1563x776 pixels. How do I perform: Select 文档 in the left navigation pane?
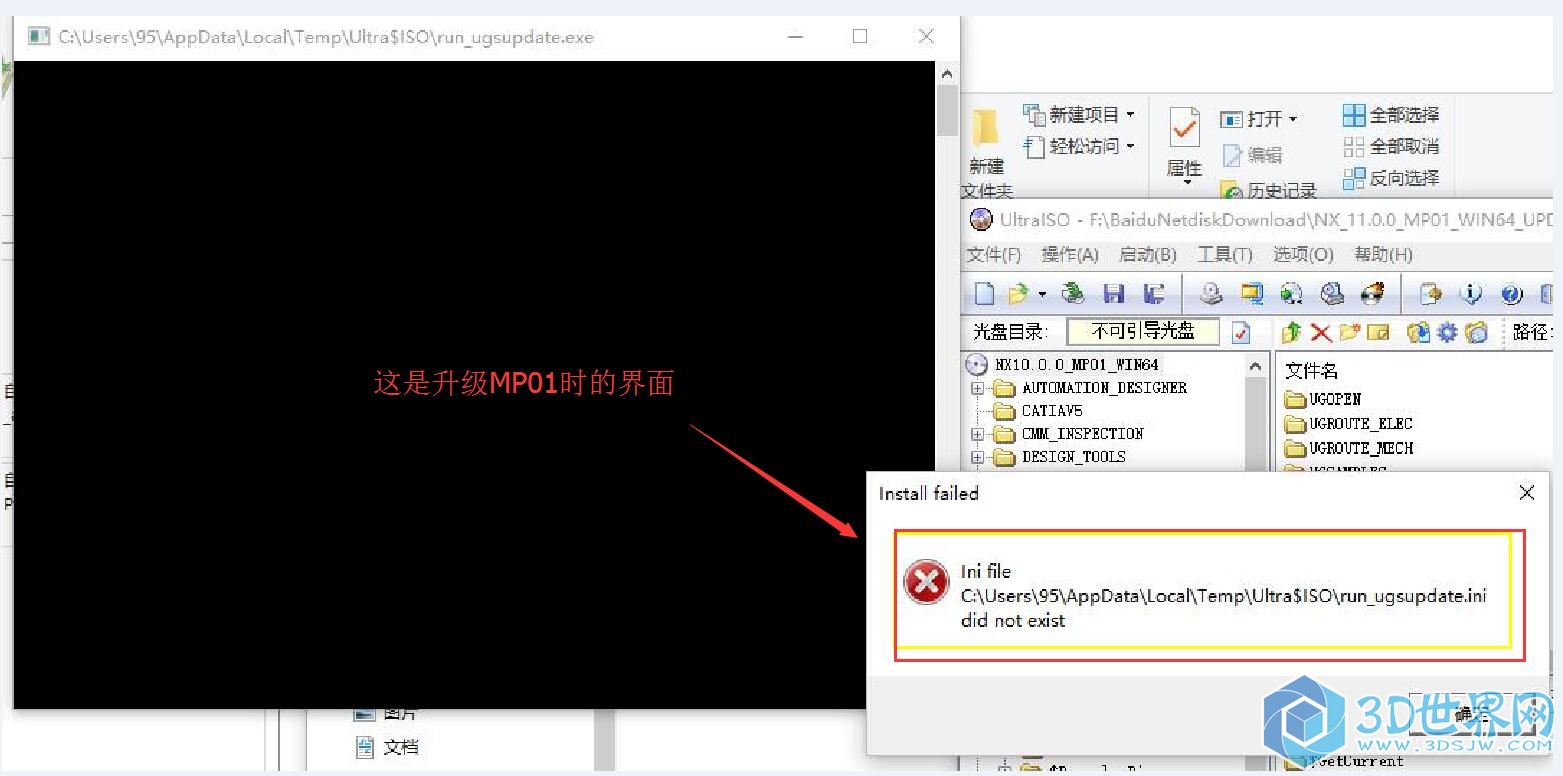point(389,747)
